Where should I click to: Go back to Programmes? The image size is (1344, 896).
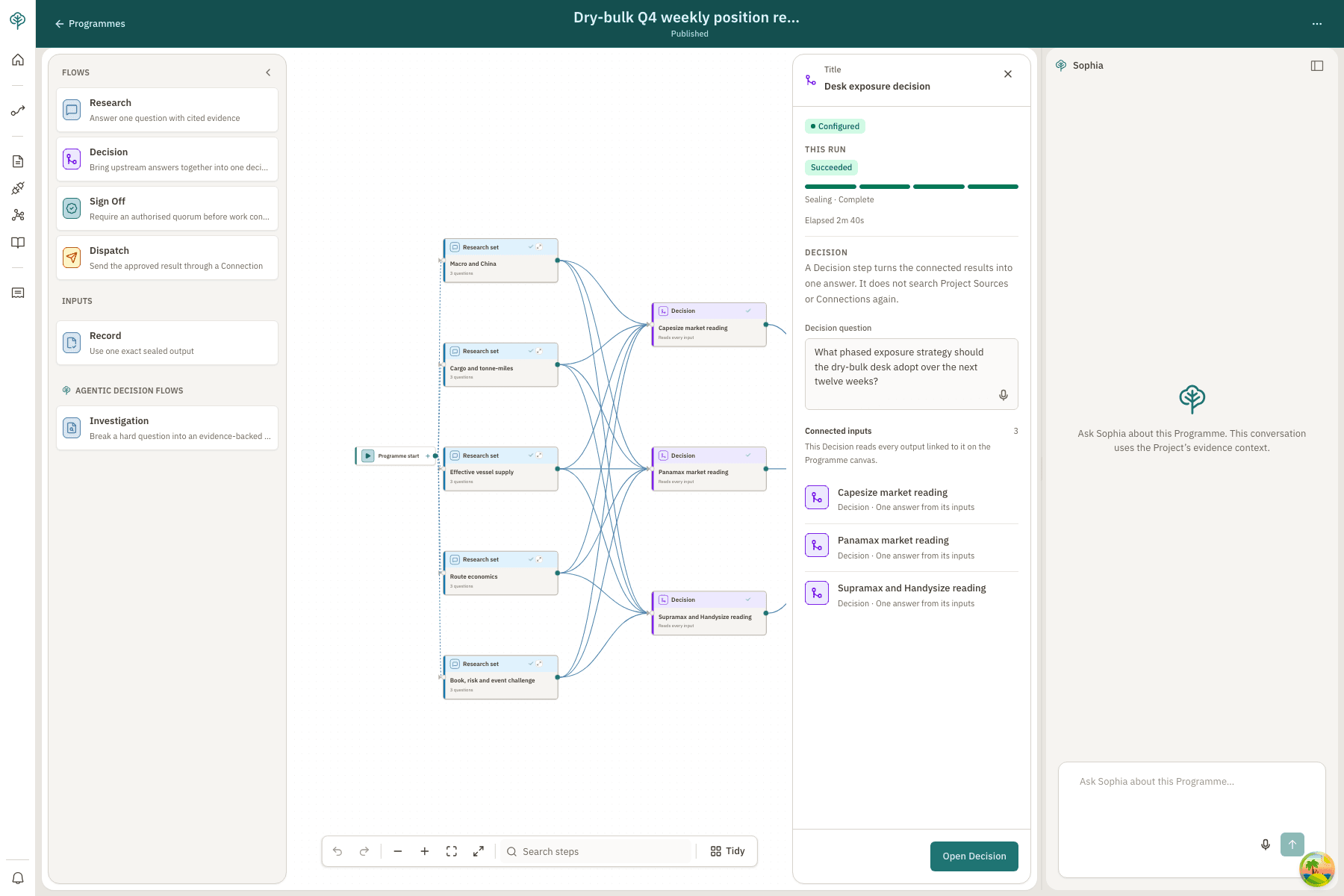point(90,24)
